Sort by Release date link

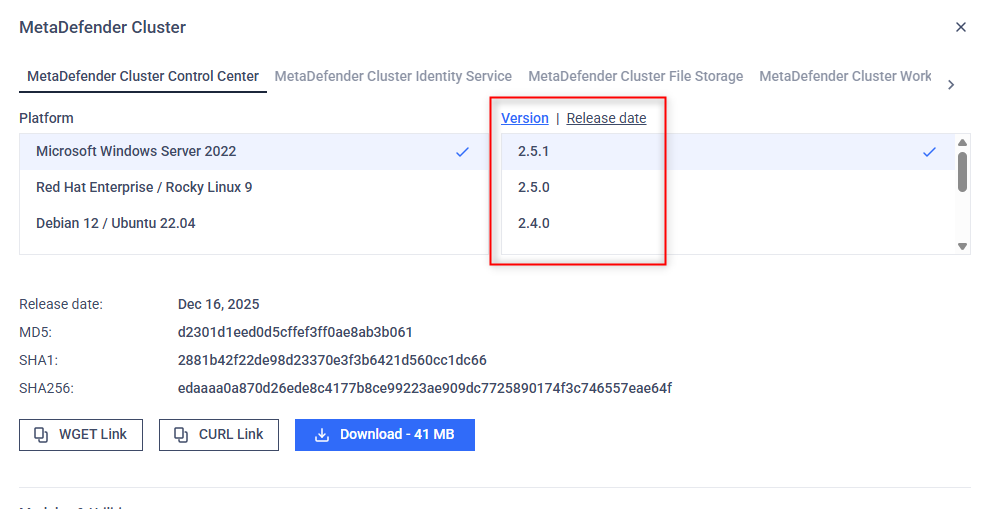click(x=606, y=118)
